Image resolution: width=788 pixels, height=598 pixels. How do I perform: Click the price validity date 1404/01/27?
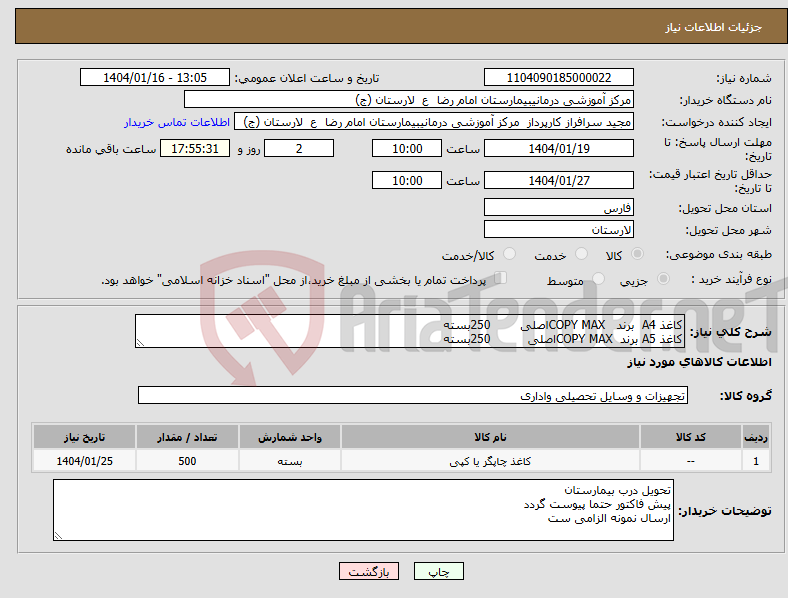point(558,180)
